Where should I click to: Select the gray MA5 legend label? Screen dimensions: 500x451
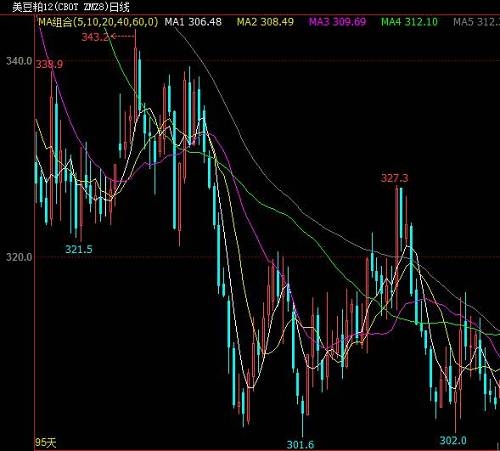(477, 22)
